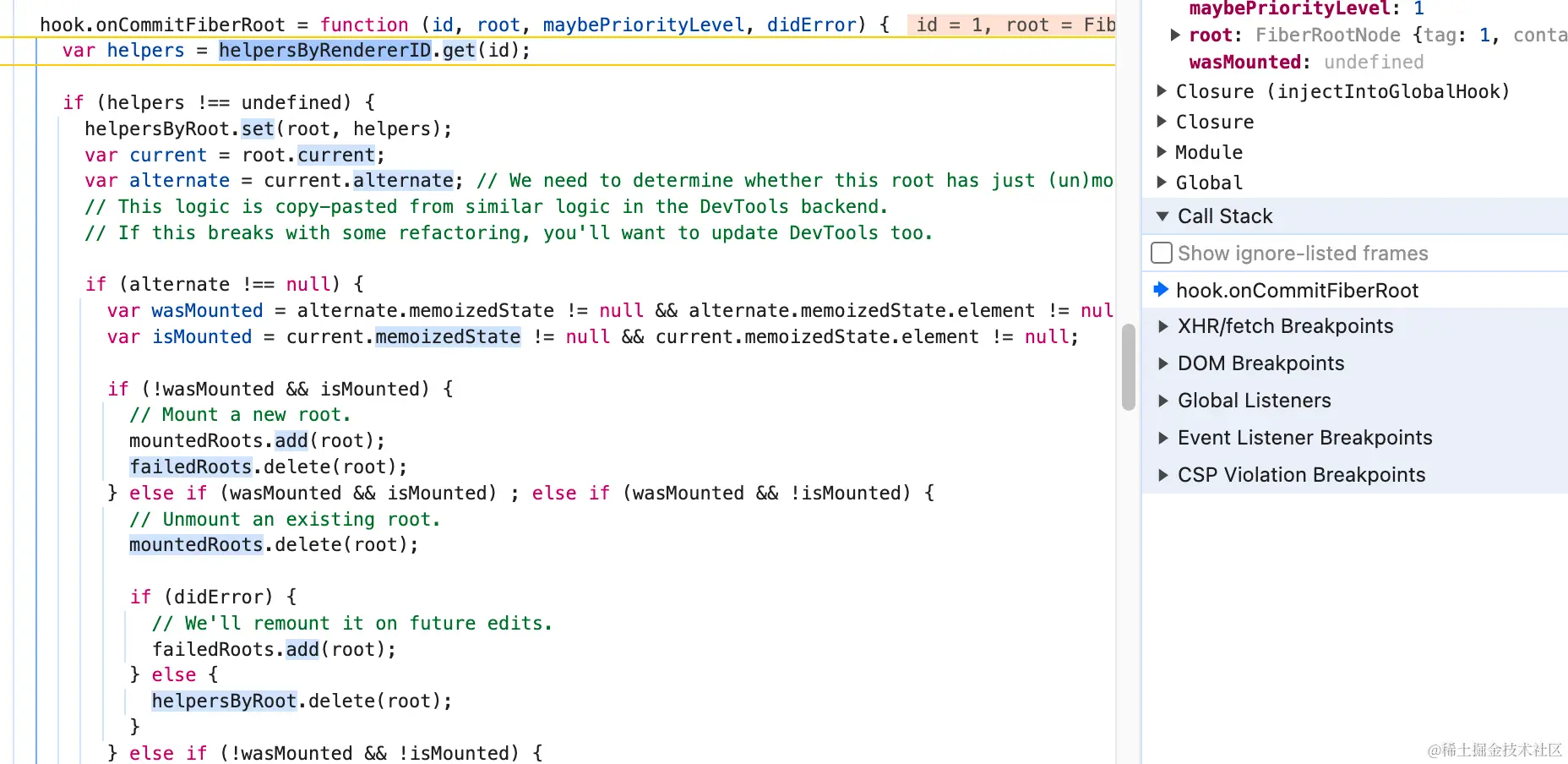Click 'mountedRoots.add(root);' code line
This screenshot has width=1568, height=764.
click(257, 441)
